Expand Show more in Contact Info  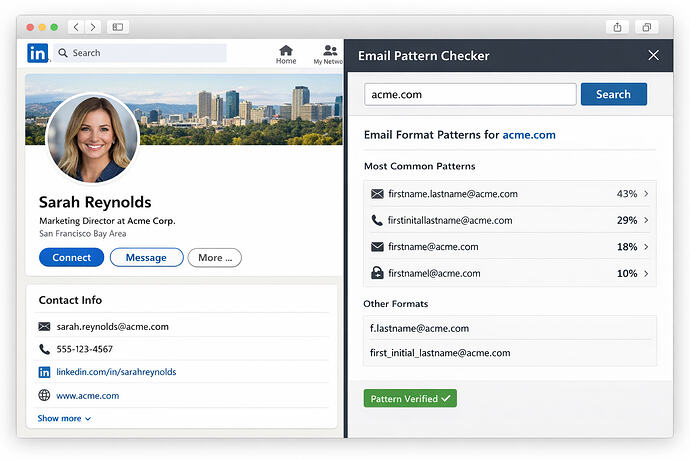[64, 418]
